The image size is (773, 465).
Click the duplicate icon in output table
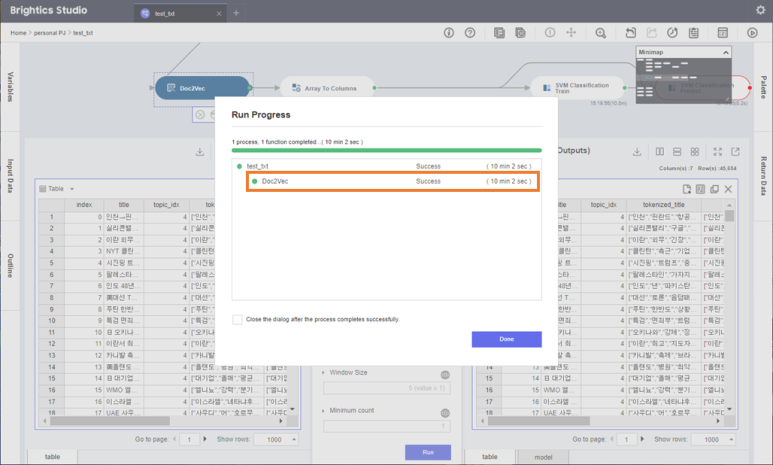click(x=714, y=189)
